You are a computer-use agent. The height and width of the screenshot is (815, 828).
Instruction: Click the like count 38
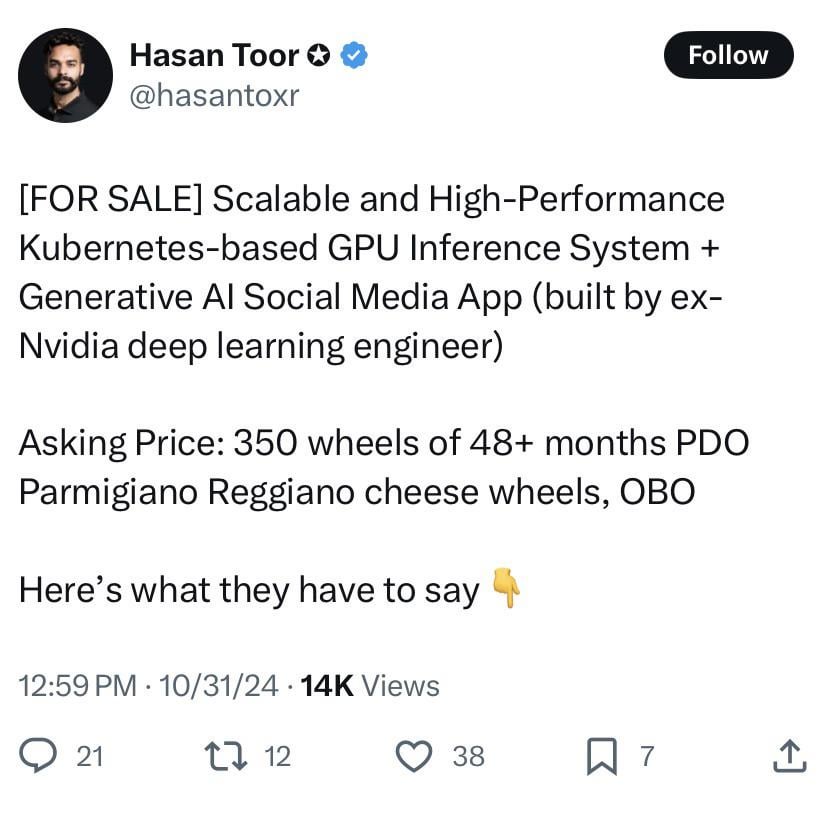pos(468,757)
